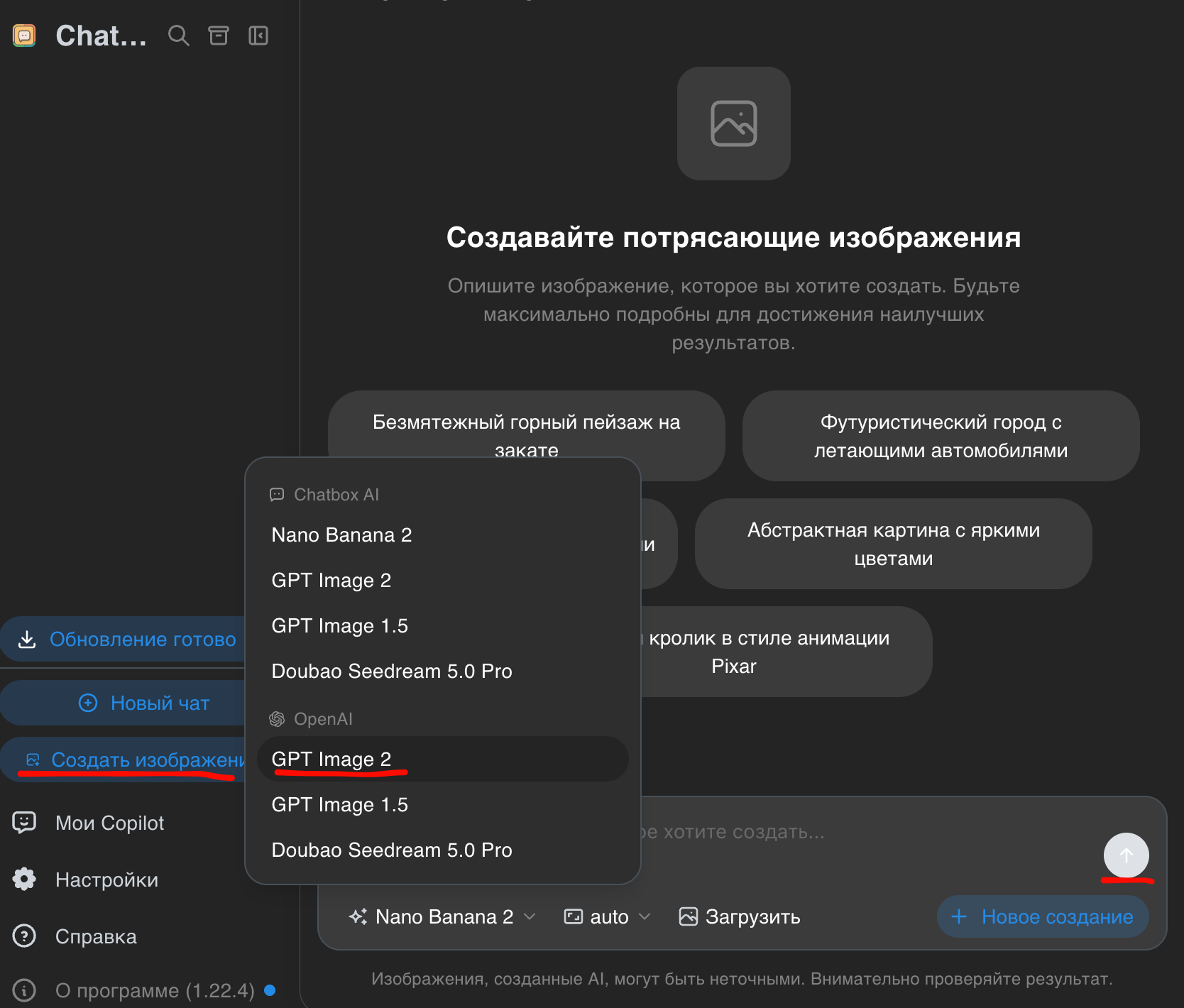Viewport: 1184px width, 1008px height.
Task: Click the О программе info icon
Action: tap(24, 990)
